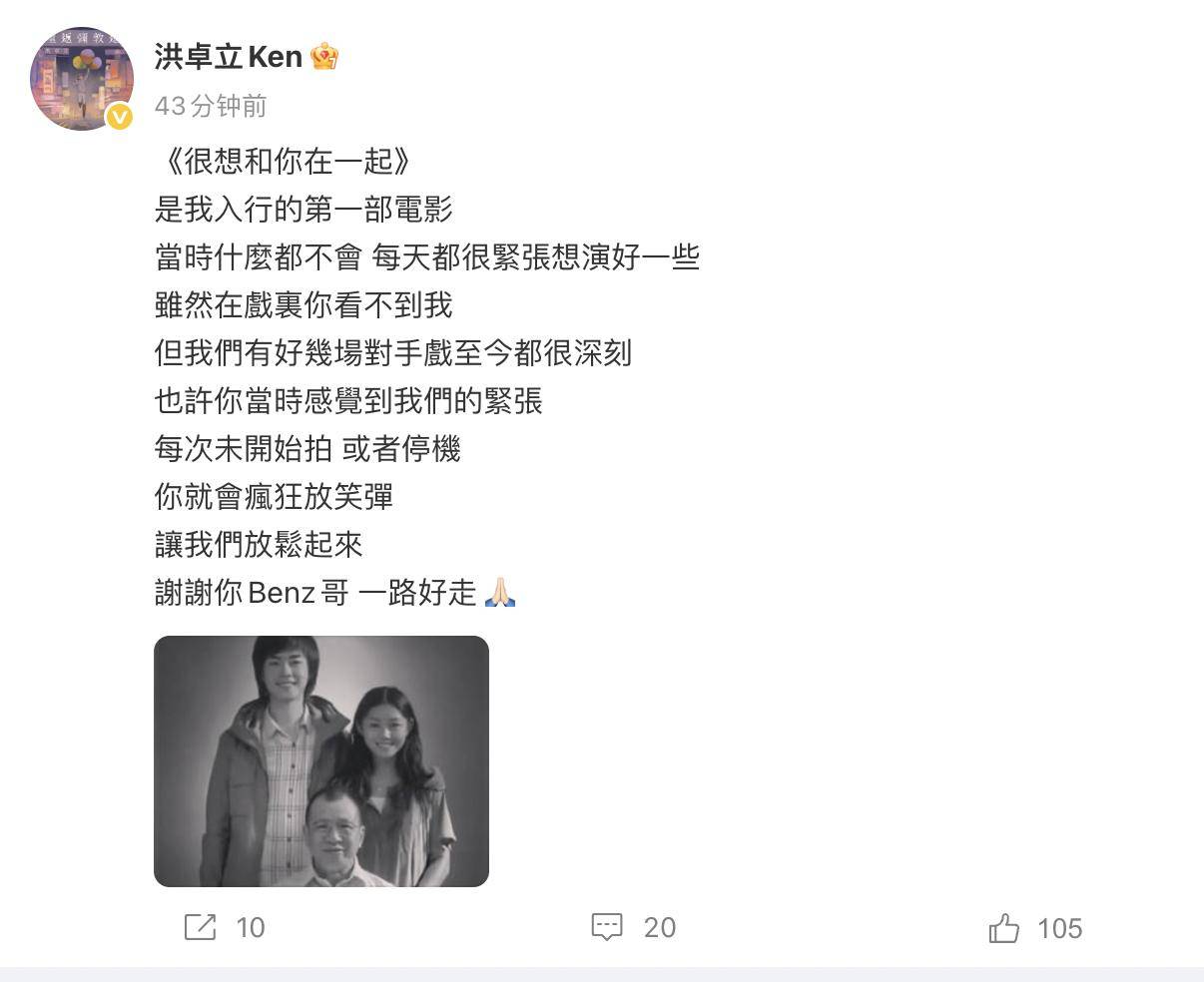Screen dimensions: 1204x982
Task: Click the 你就會瘋狂放笑彈 text line
Action: (275, 497)
